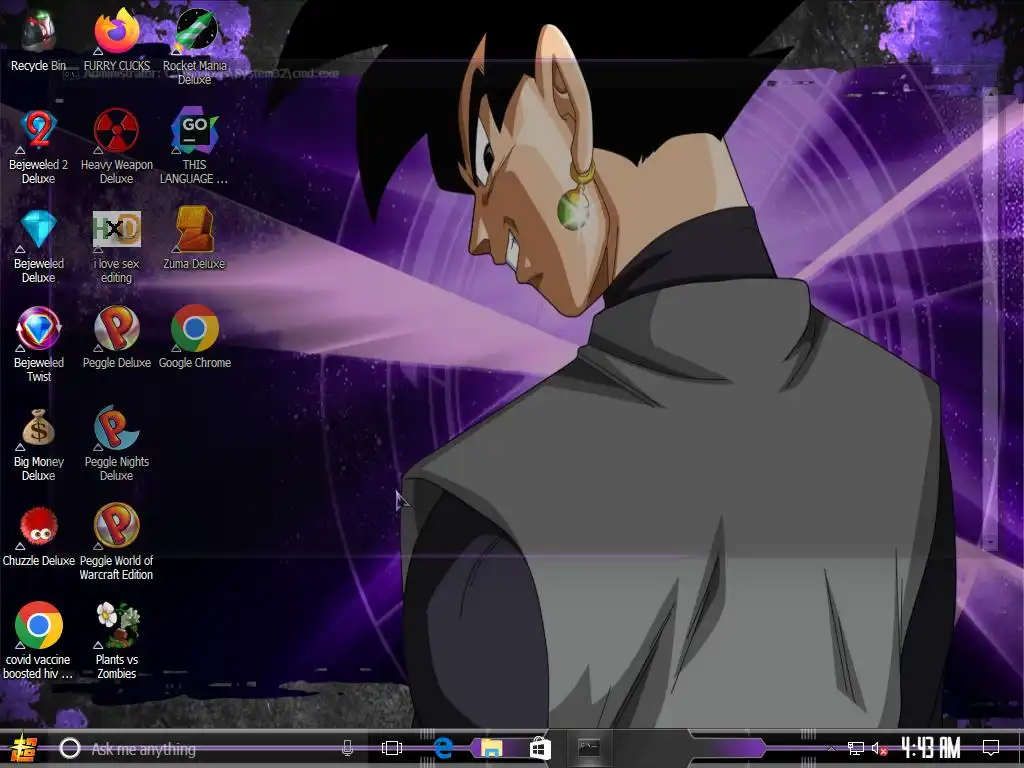Switch to the Command Prompt taskbar window
This screenshot has height=768, width=1024.
click(x=589, y=748)
